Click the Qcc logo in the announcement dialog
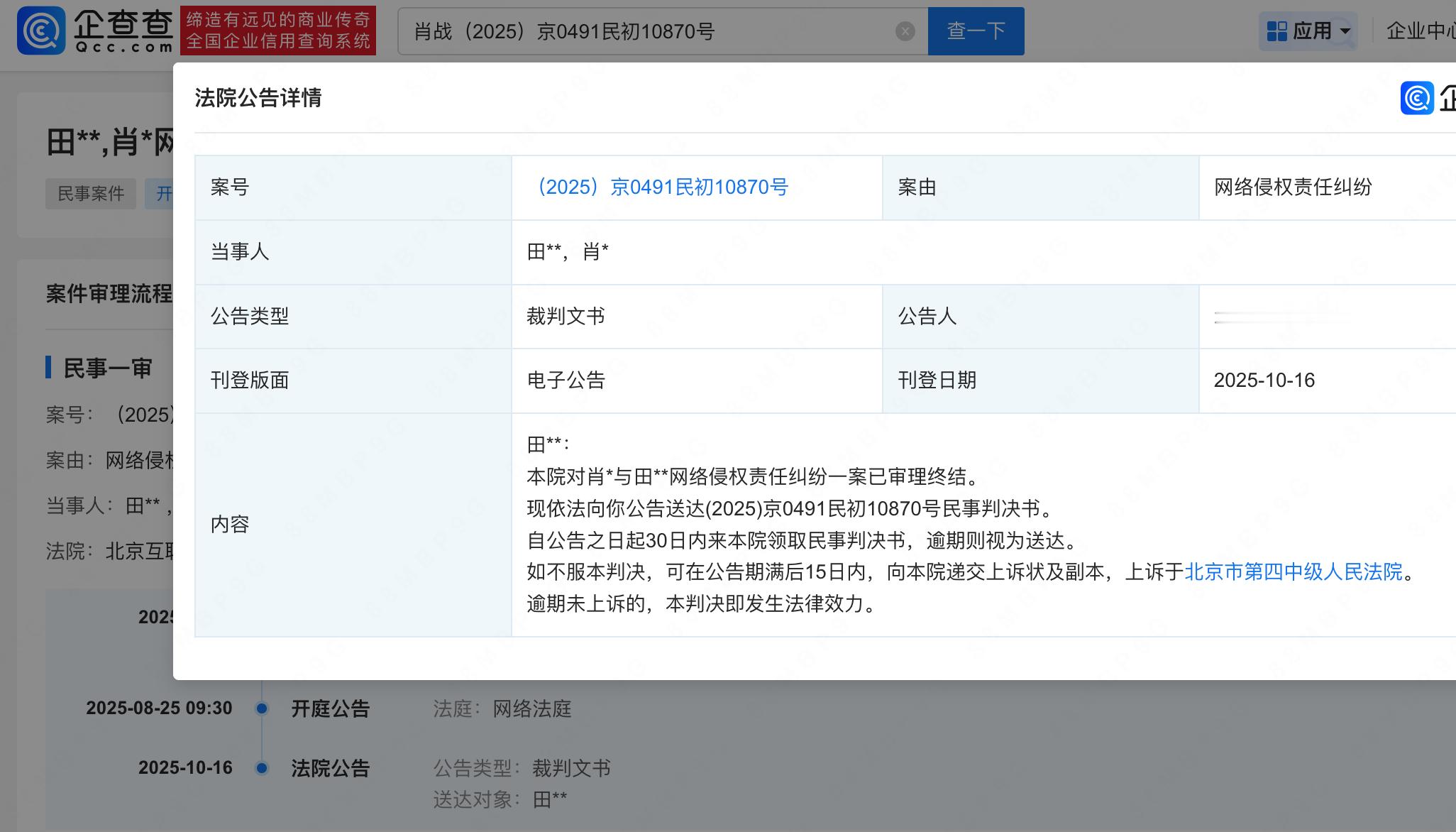The image size is (1456, 832). click(1417, 98)
